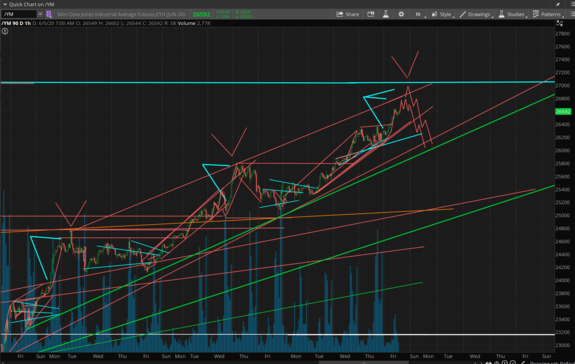
Task: Toggle the price axis scale icon
Action: click(560, 23)
